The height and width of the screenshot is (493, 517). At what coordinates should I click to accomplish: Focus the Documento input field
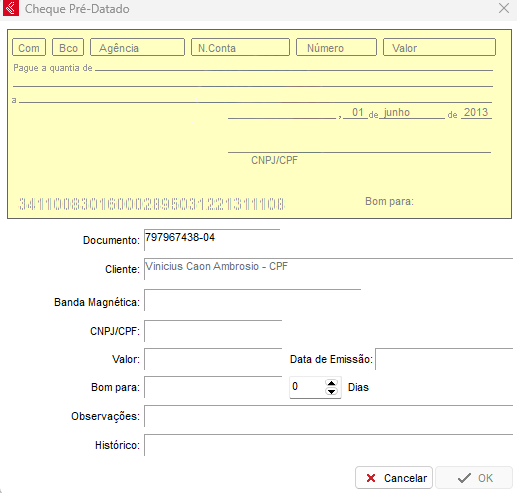212,240
